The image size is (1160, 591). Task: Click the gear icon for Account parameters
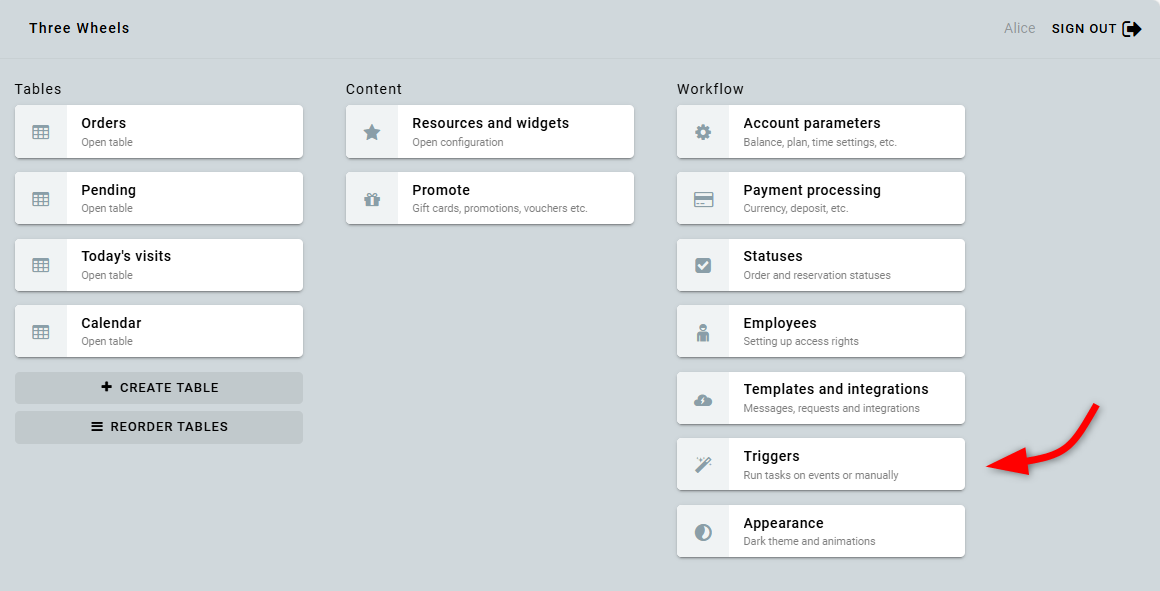[703, 132]
